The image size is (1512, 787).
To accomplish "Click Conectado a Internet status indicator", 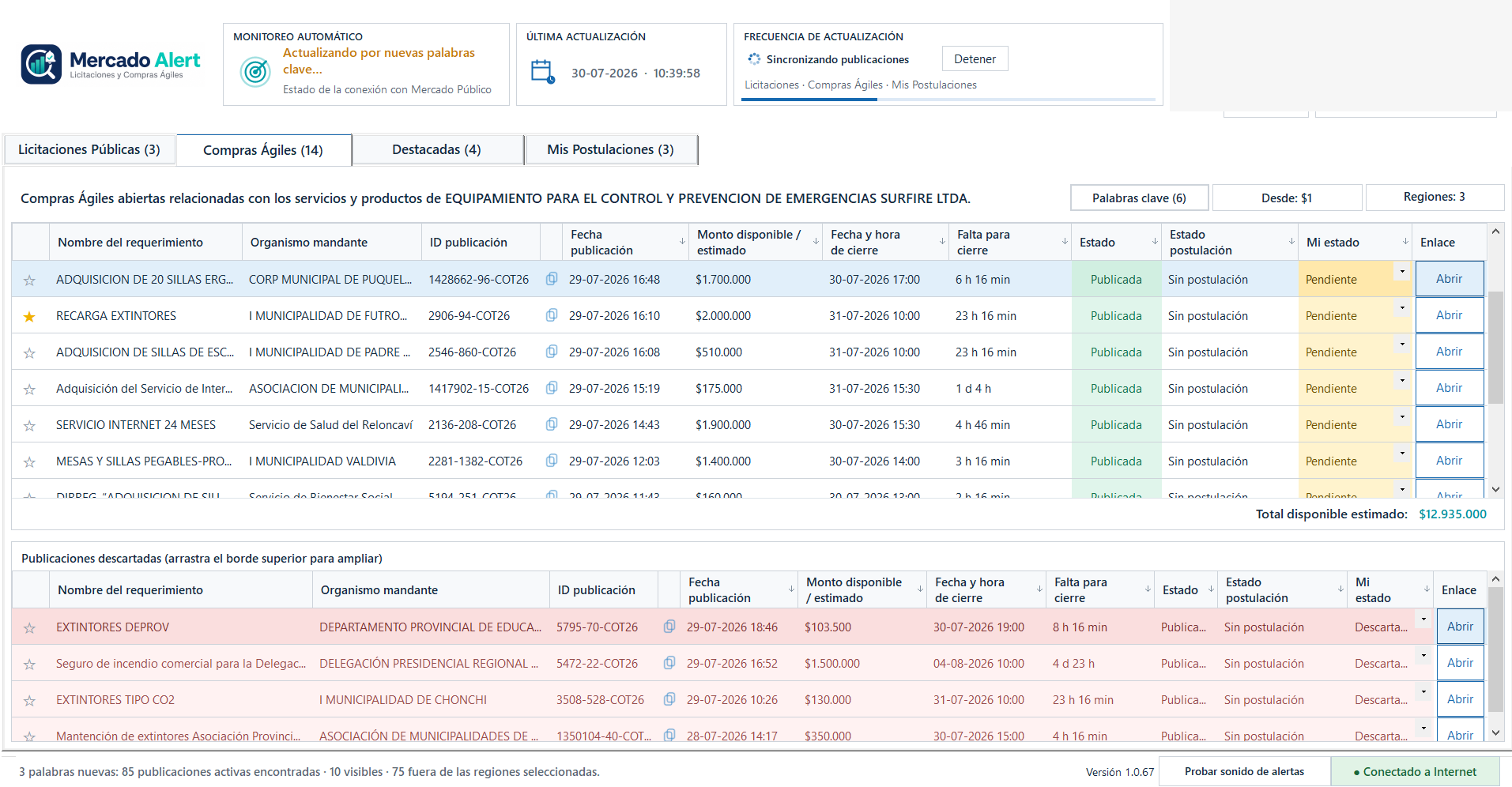I will click(x=1415, y=771).
